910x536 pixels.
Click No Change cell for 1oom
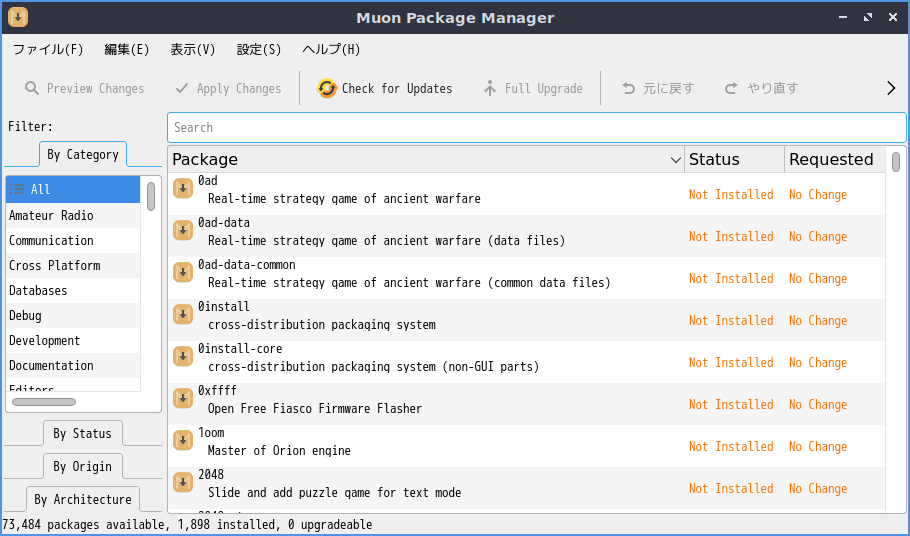click(x=818, y=447)
